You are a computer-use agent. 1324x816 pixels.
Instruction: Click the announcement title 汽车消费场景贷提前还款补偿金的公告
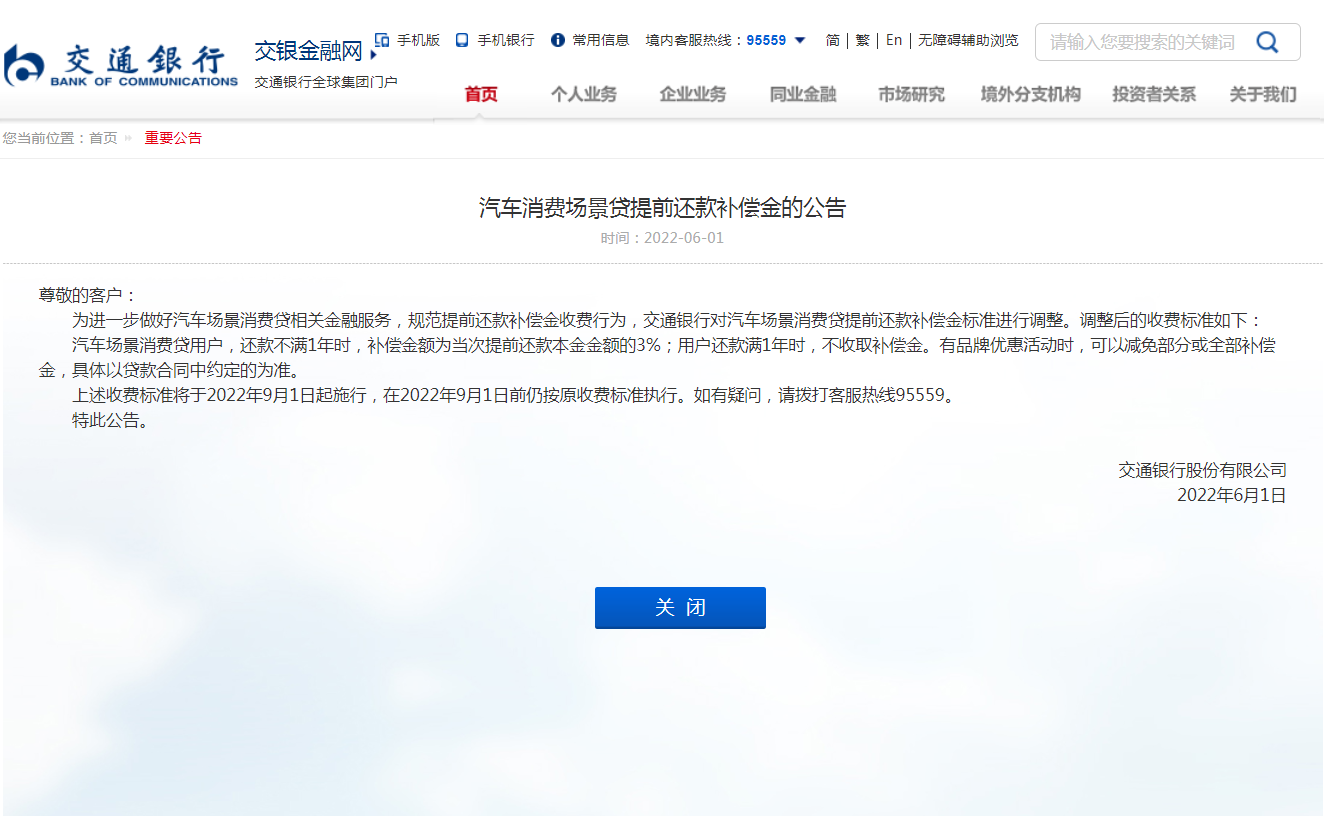pyautogui.click(x=662, y=208)
